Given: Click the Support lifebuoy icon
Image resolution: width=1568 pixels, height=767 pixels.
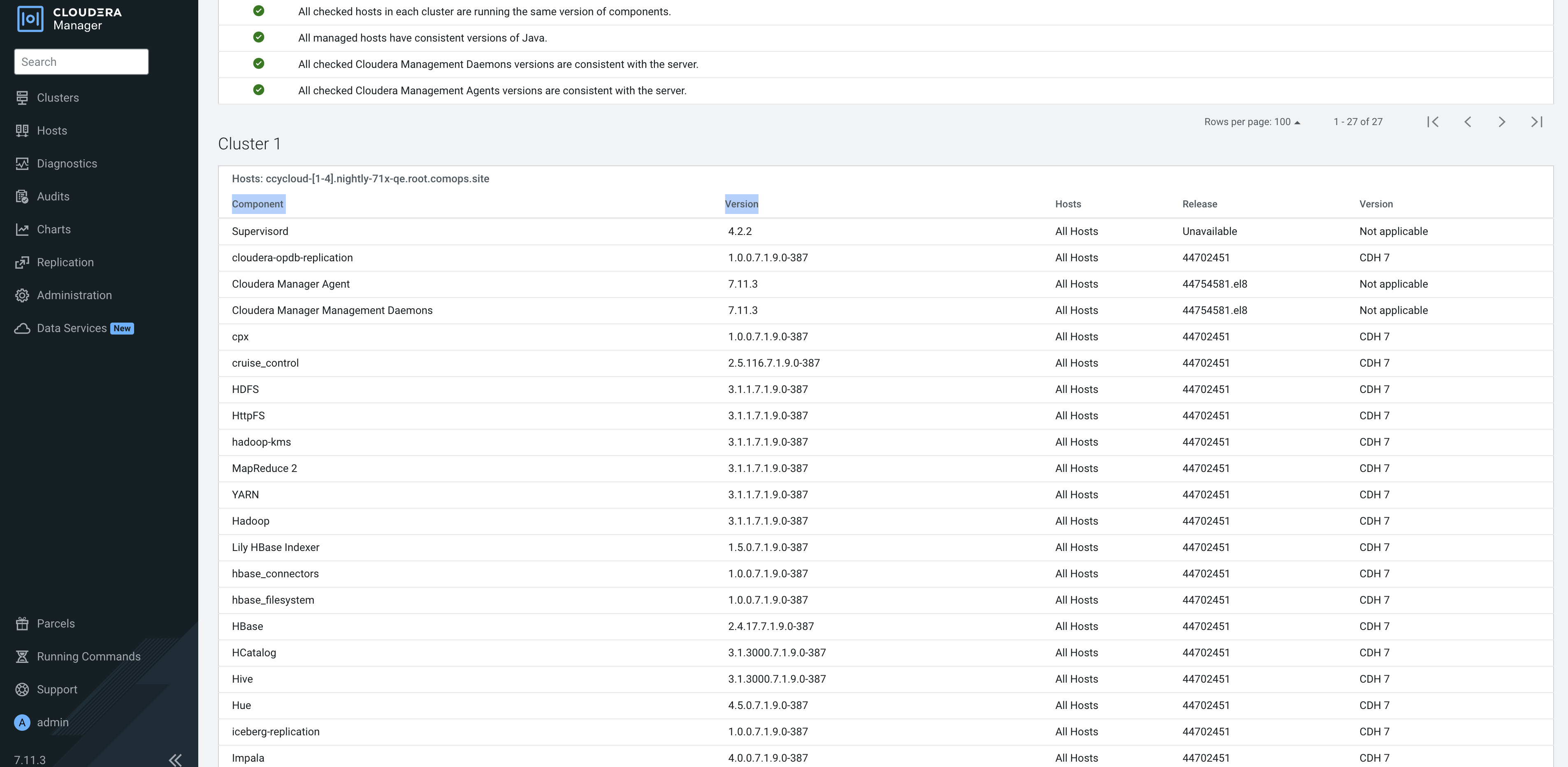Looking at the screenshot, I should 22,689.
